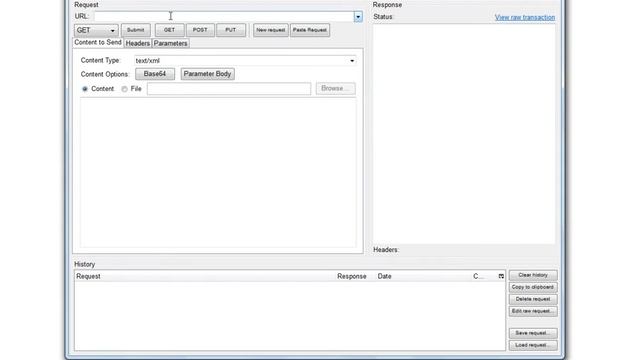Select the Content radio button
The width and height of the screenshot is (640, 360).
coord(85,89)
